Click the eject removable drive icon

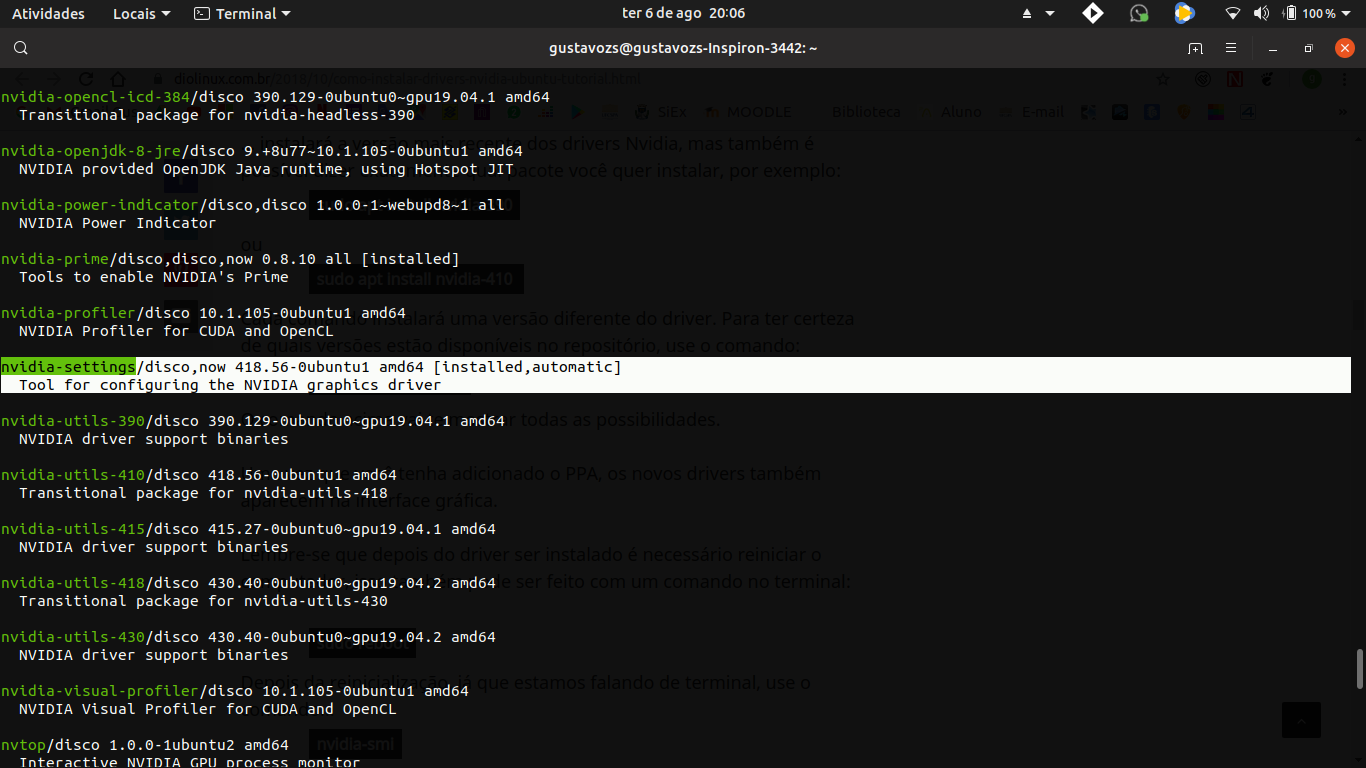(x=1027, y=14)
